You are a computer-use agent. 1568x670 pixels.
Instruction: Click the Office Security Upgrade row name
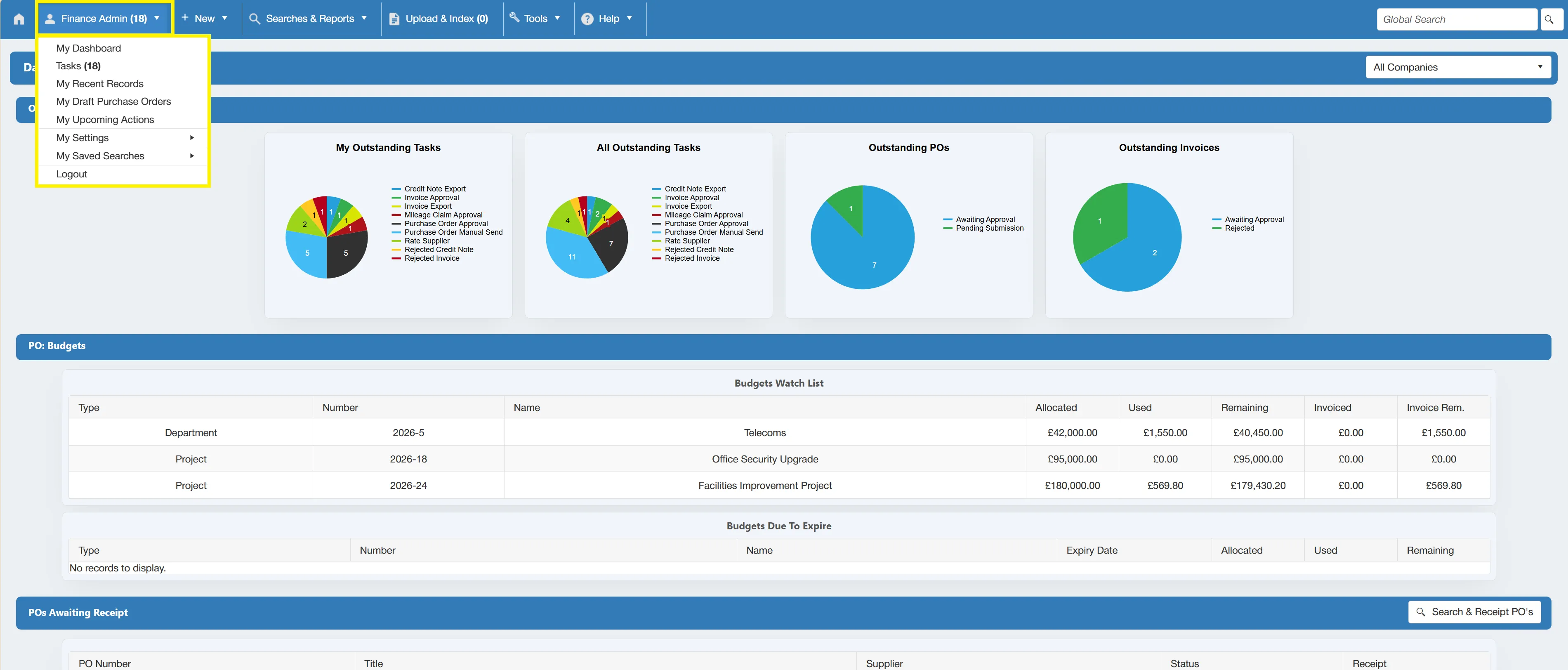(x=764, y=459)
